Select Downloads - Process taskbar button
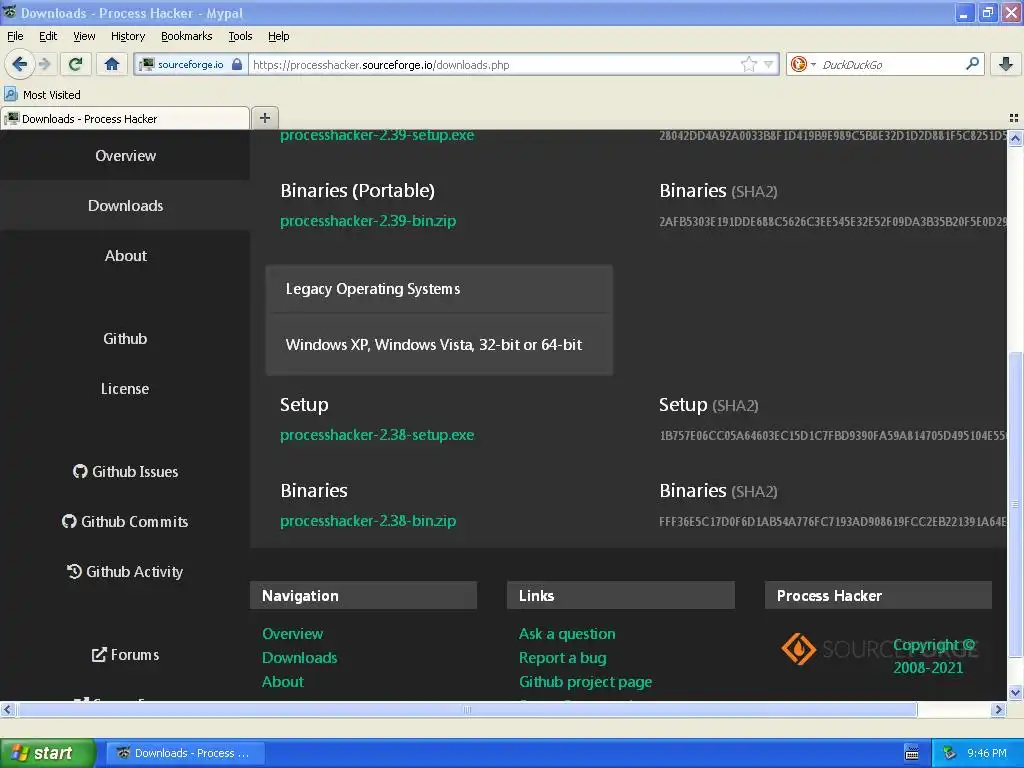The width and height of the screenshot is (1024, 768). click(x=185, y=753)
